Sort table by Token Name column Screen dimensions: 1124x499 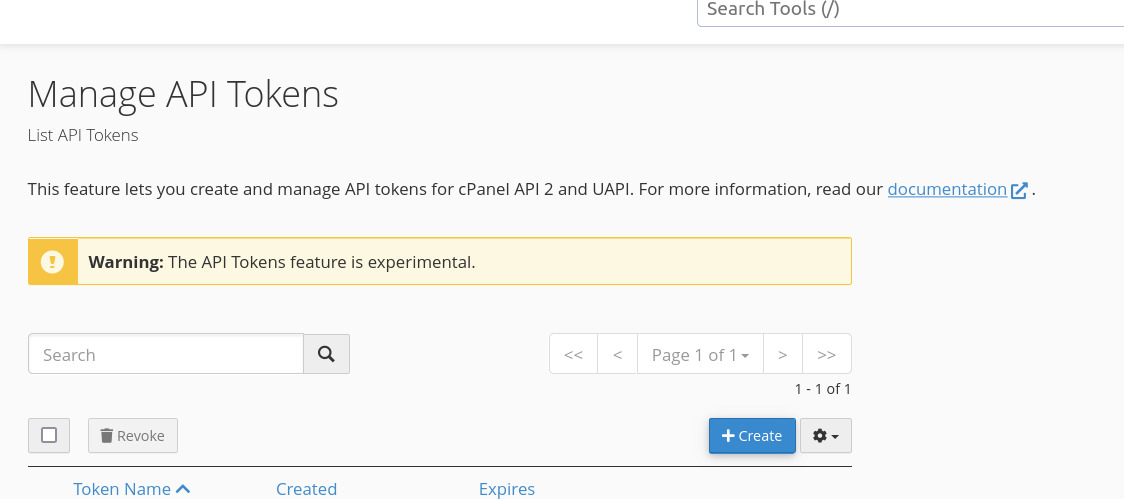[122, 489]
